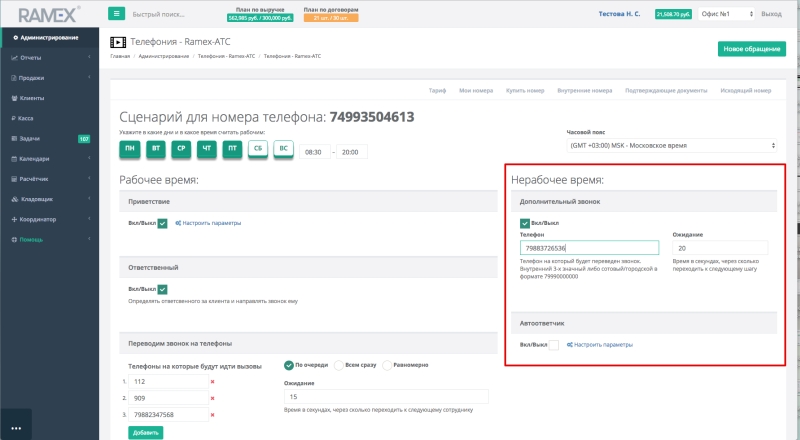Edit third phone field 79882347568
The image size is (800, 440).
point(168,415)
